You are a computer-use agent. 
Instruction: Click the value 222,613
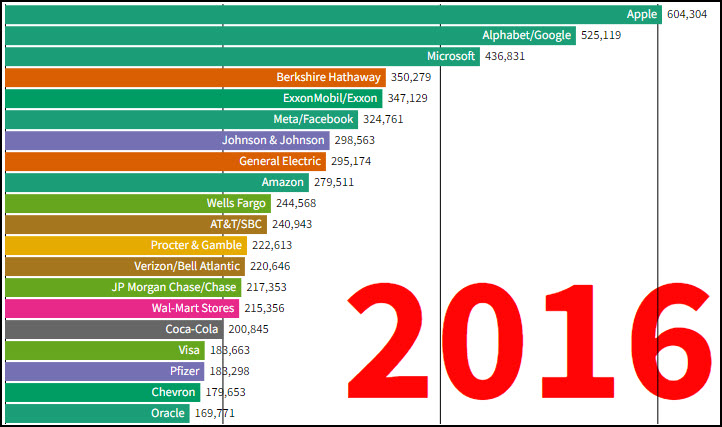pos(272,245)
